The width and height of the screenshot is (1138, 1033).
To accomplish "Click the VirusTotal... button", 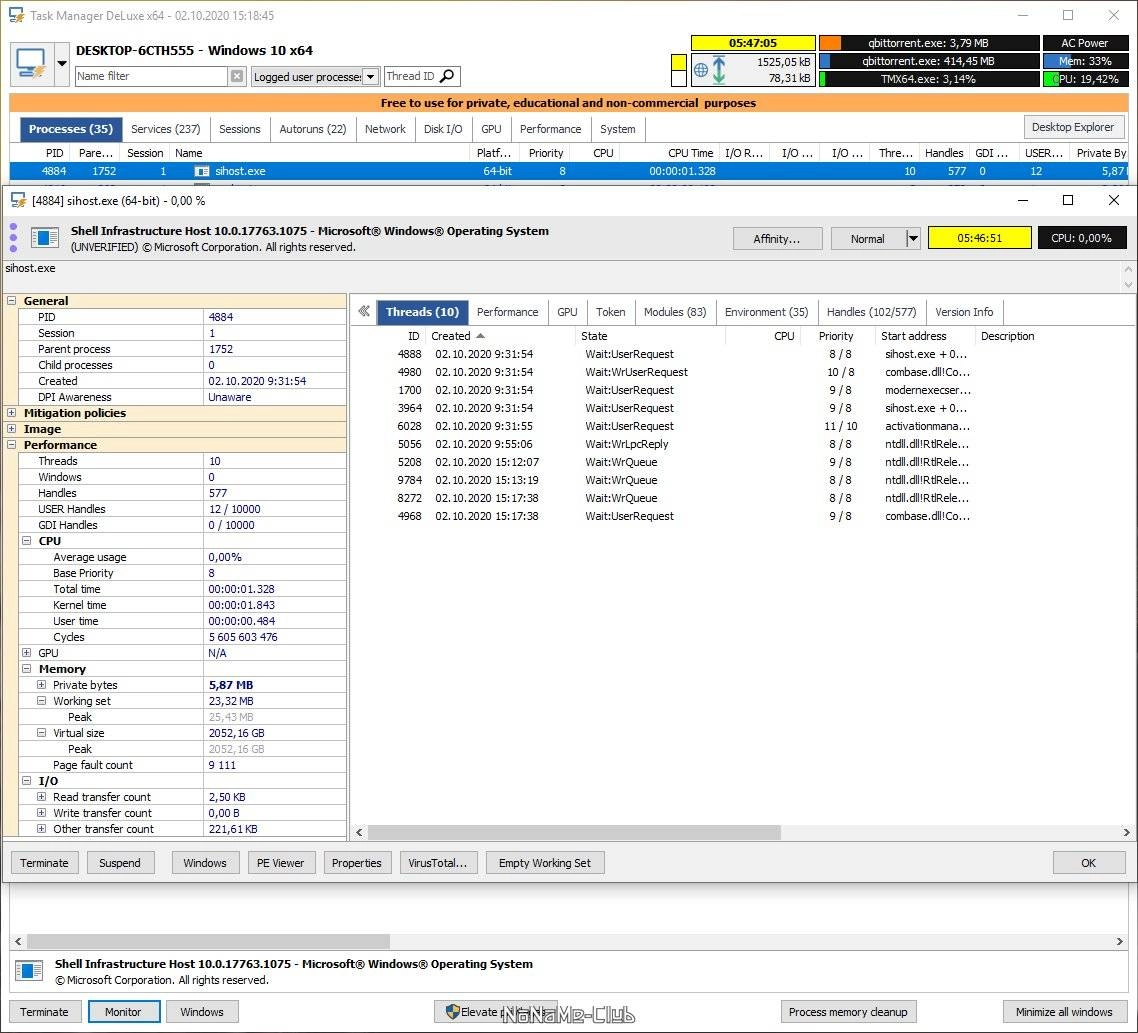I will 437,862.
